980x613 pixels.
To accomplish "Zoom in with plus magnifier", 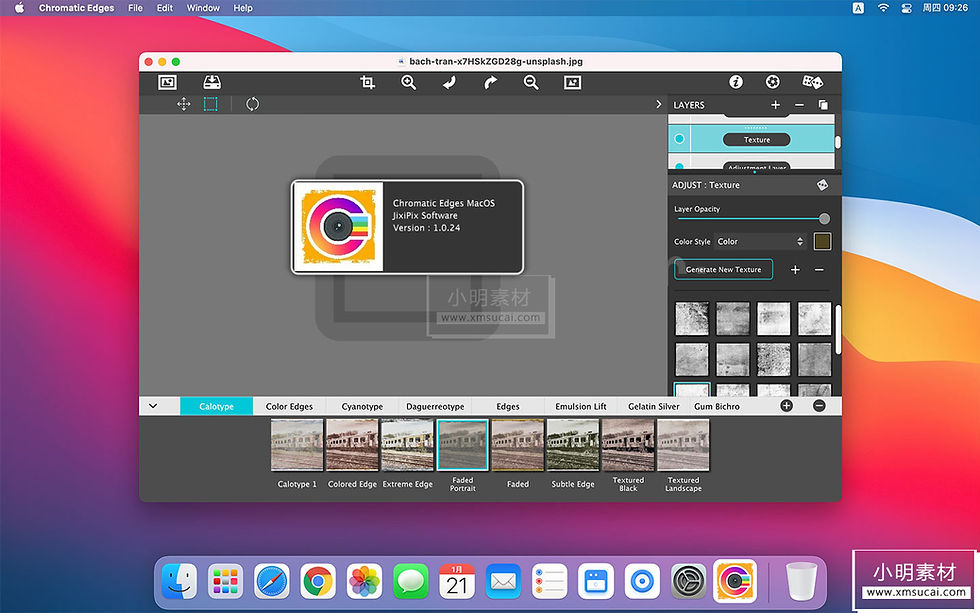I will [408, 82].
